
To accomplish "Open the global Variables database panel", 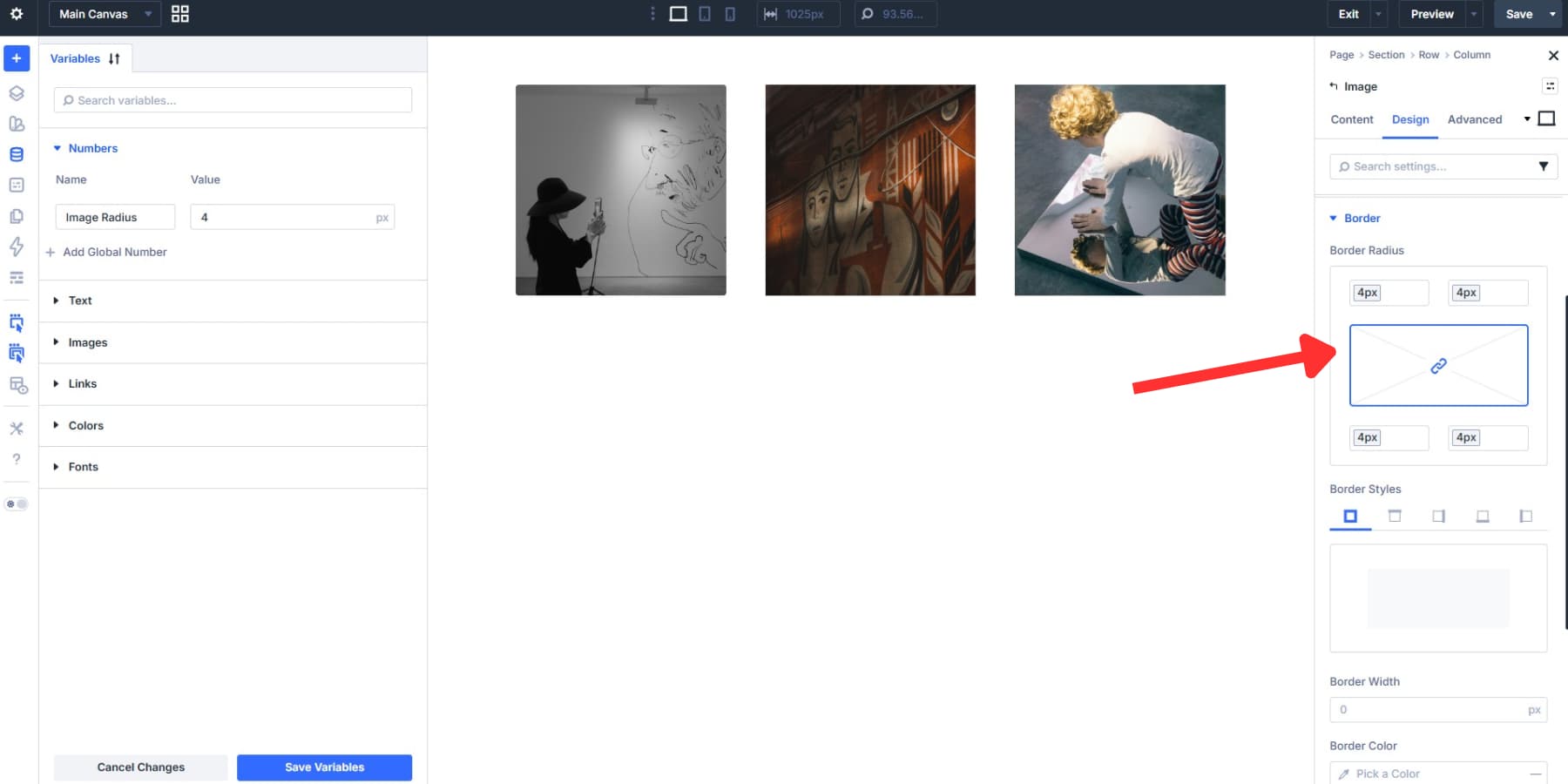I will [x=16, y=153].
